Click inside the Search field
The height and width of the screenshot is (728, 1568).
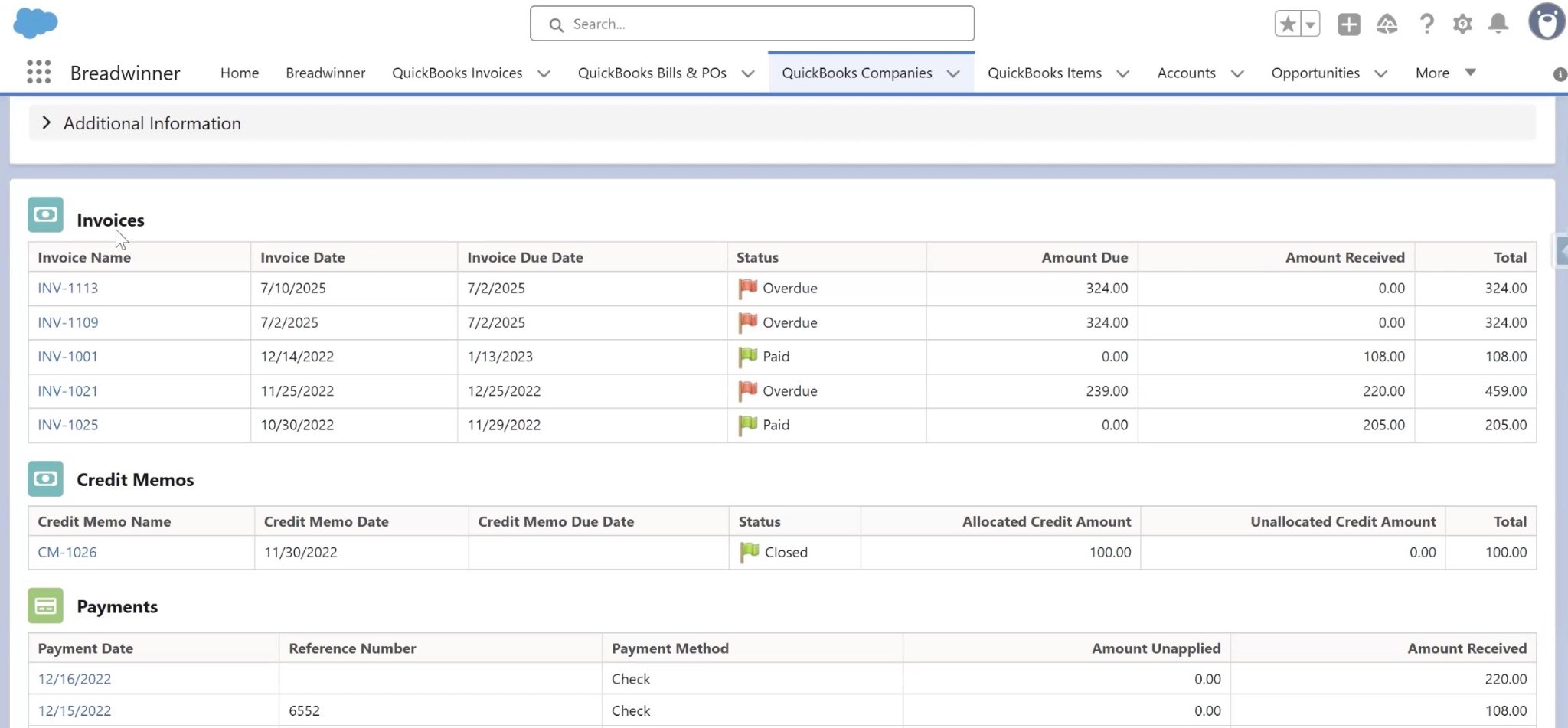pyautogui.click(x=752, y=24)
